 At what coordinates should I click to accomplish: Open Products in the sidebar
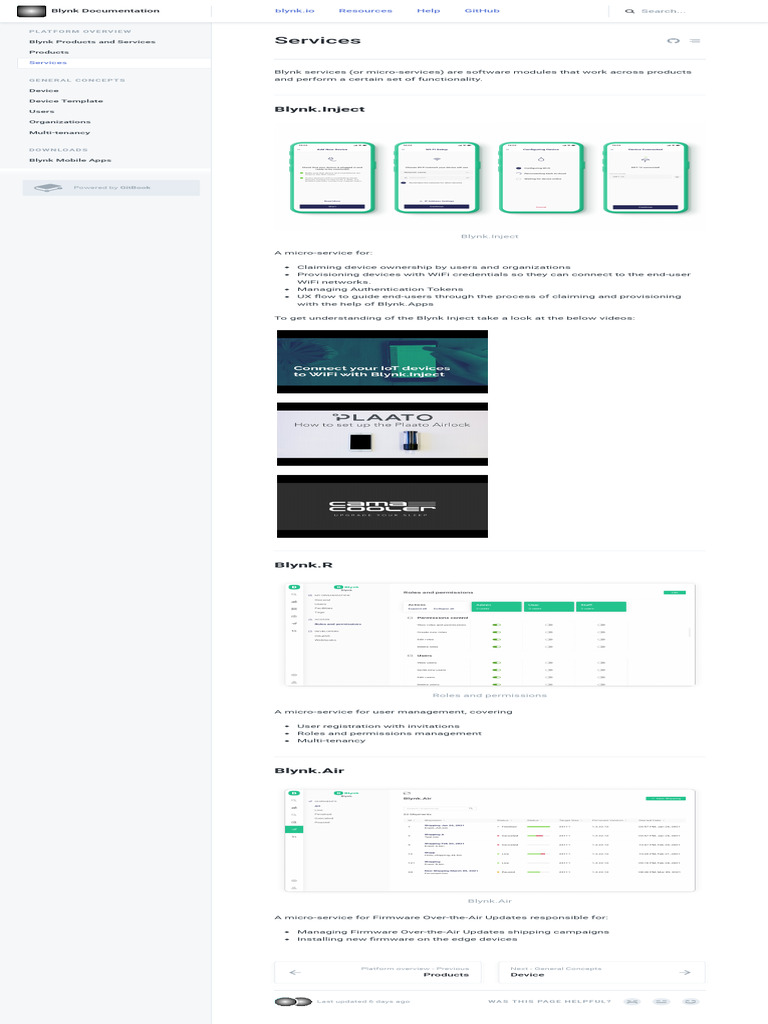tap(49, 52)
